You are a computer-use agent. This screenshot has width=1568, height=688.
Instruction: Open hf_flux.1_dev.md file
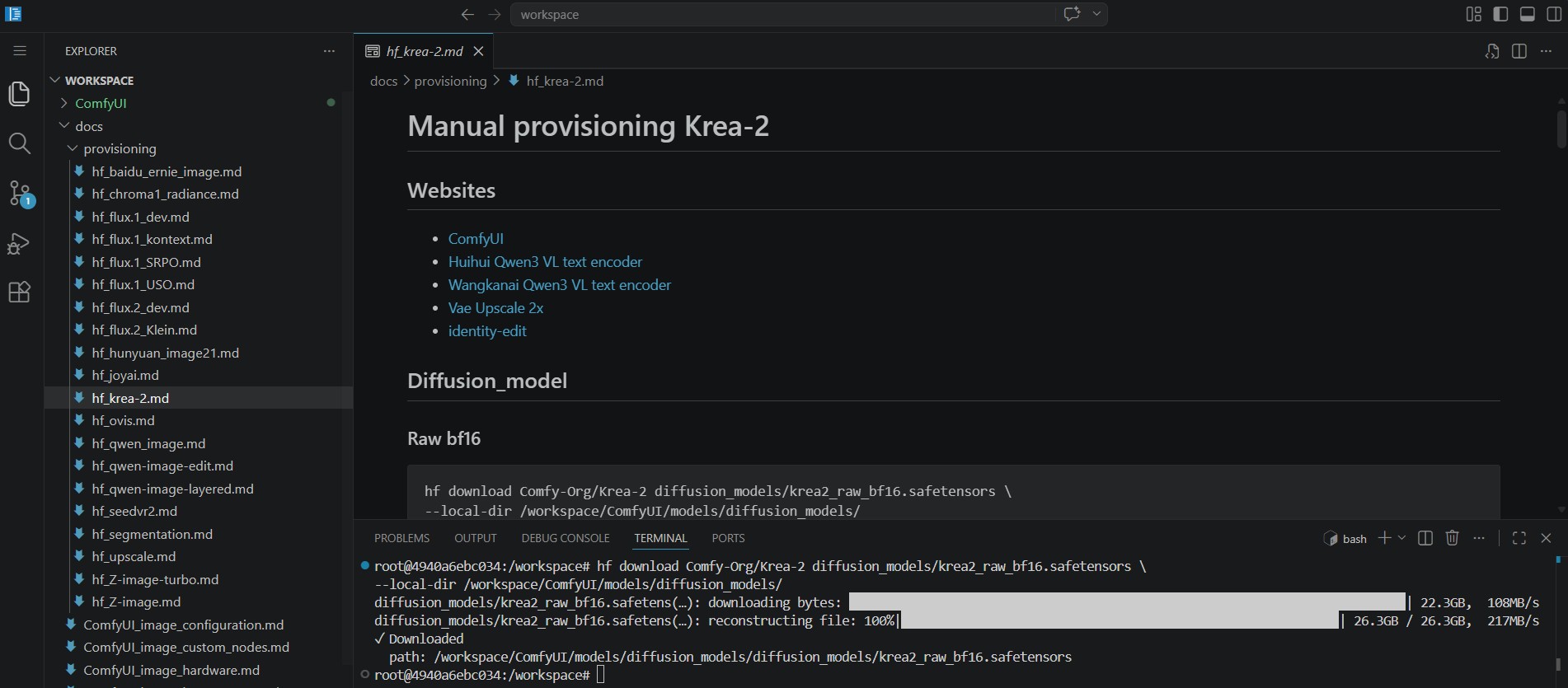click(x=140, y=217)
